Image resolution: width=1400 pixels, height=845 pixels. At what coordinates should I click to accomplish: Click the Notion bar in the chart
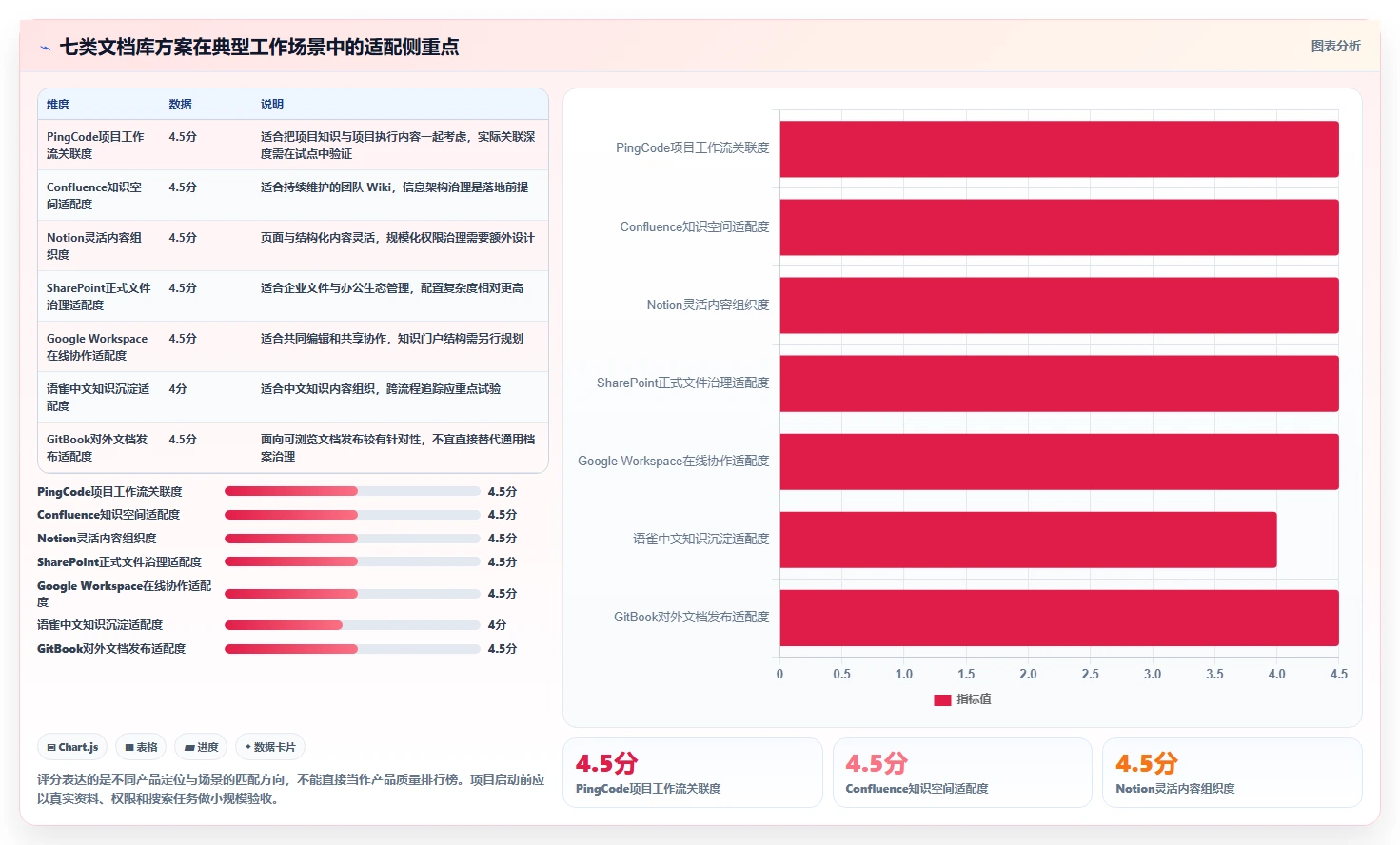(1059, 305)
